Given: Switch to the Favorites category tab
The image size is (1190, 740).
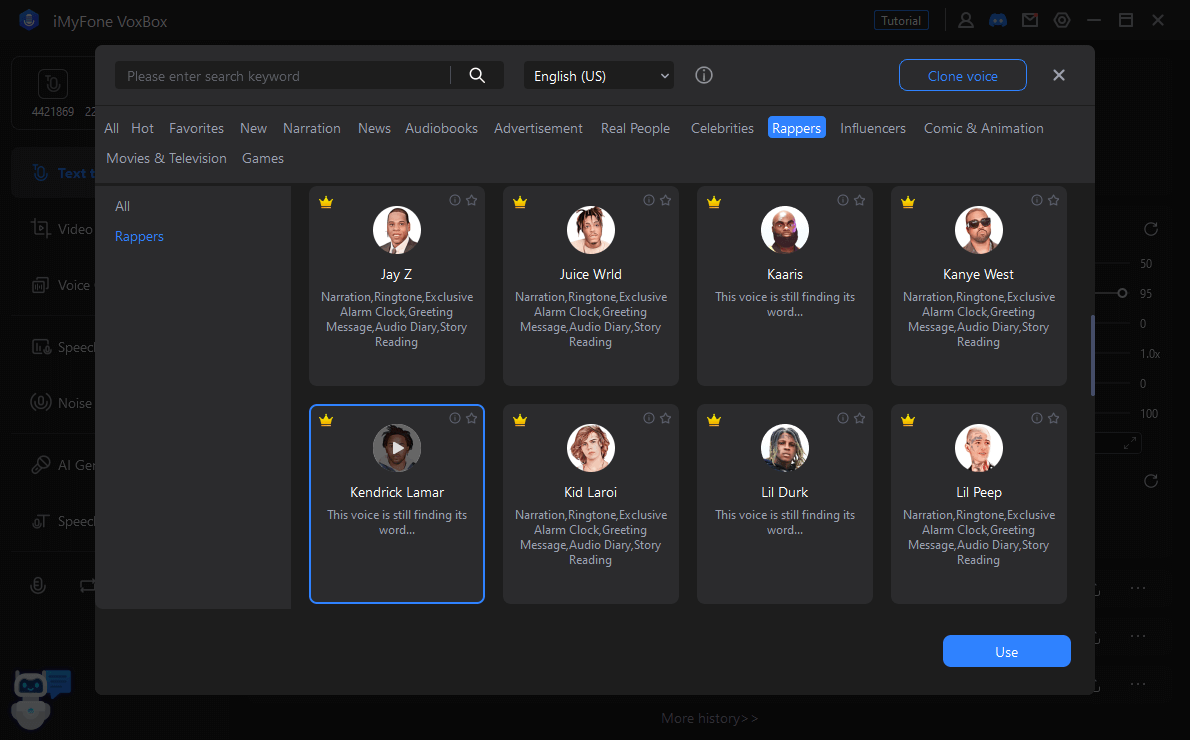Looking at the screenshot, I should pos(197,128).
